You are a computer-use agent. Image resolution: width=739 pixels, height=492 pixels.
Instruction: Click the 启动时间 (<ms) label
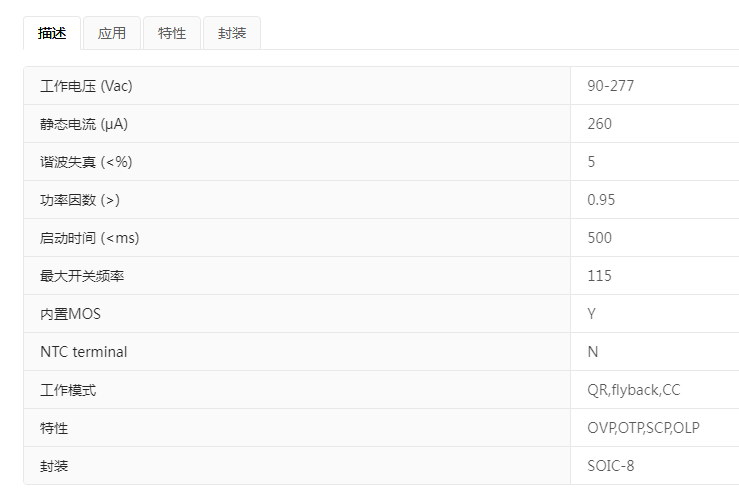(88, 238)
